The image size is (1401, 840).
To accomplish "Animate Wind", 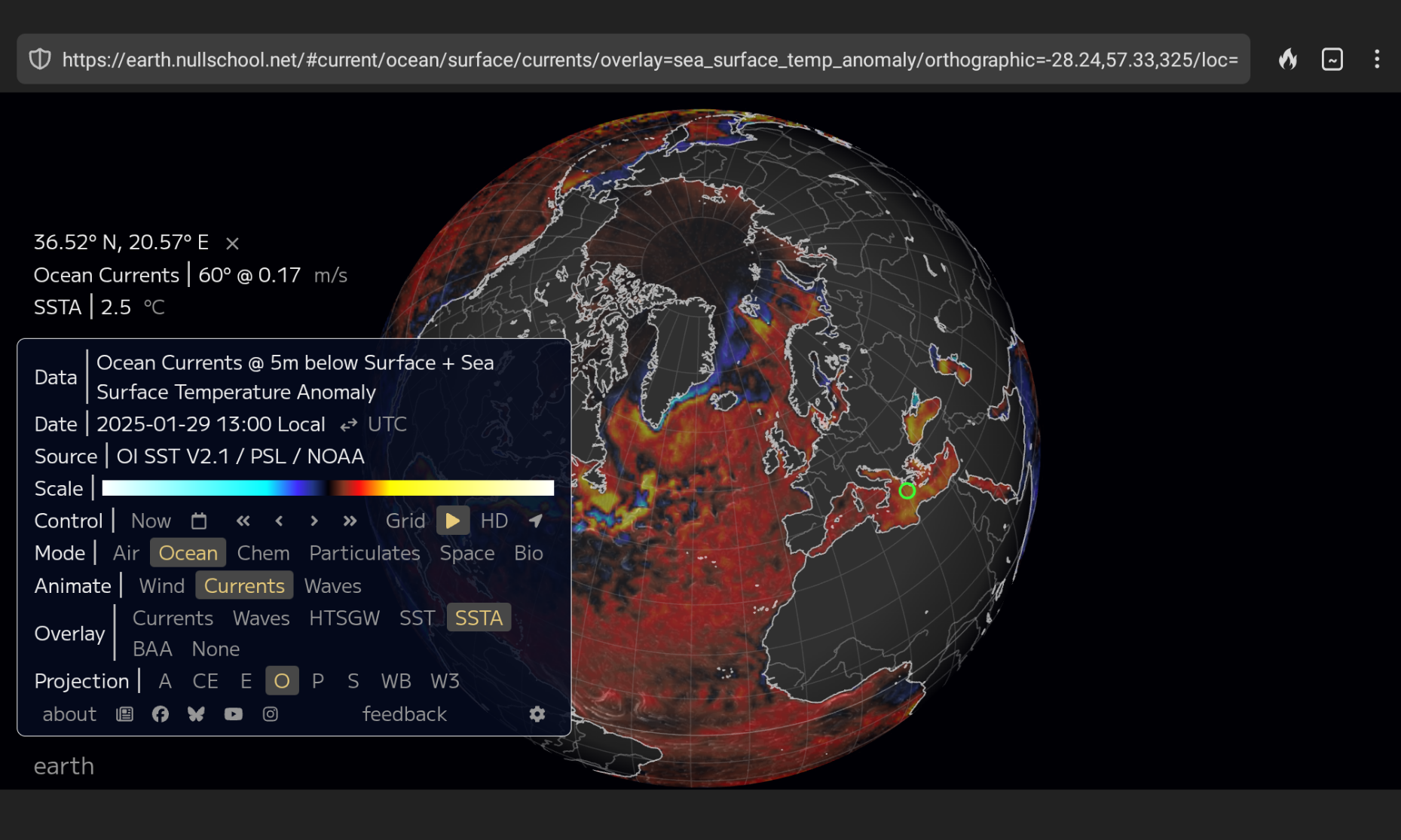I will [x=161, y=586].
